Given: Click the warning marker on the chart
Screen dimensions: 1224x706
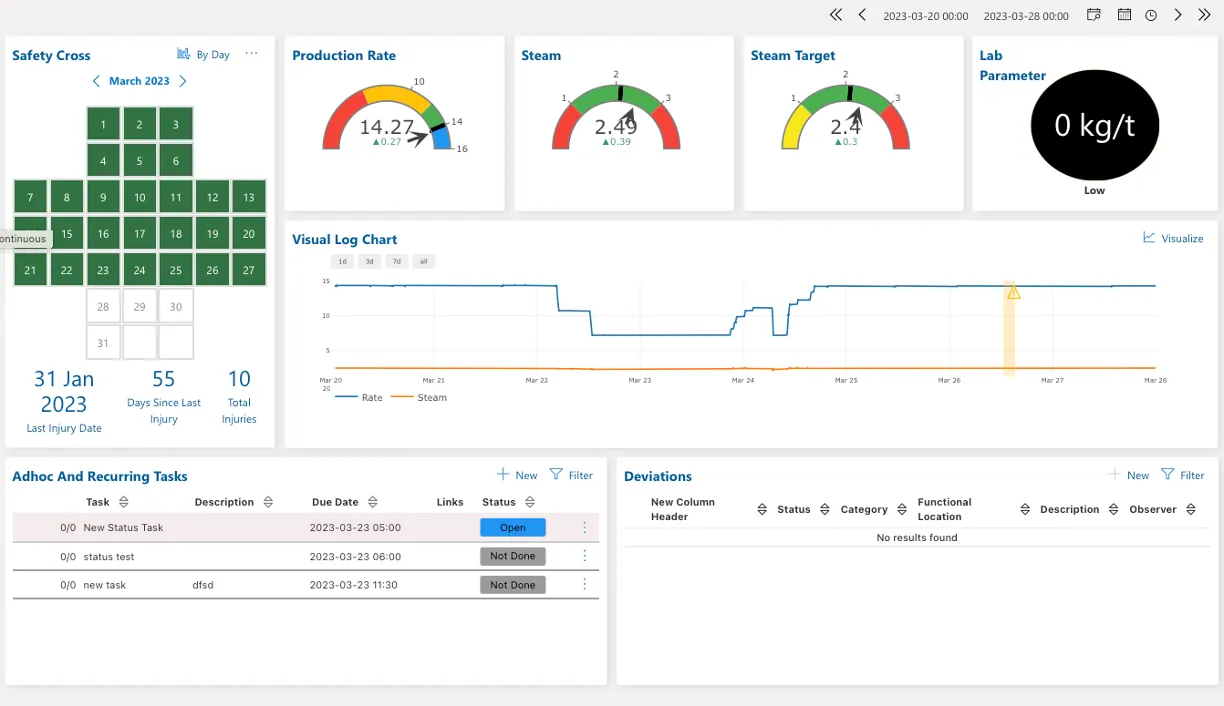Looking at the screenshot, I should click(1013, 292).
